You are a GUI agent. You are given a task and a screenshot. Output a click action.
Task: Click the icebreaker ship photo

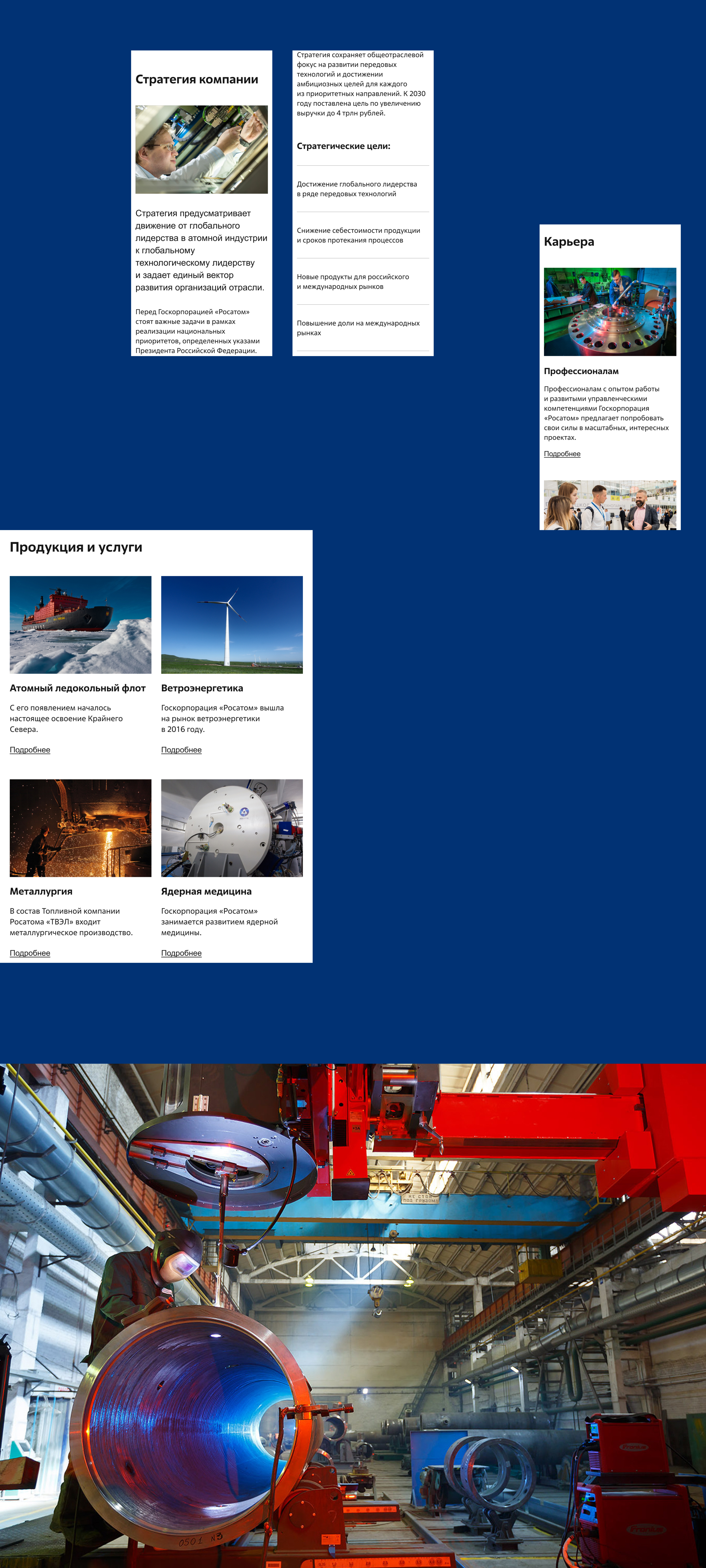pos(80,624)
